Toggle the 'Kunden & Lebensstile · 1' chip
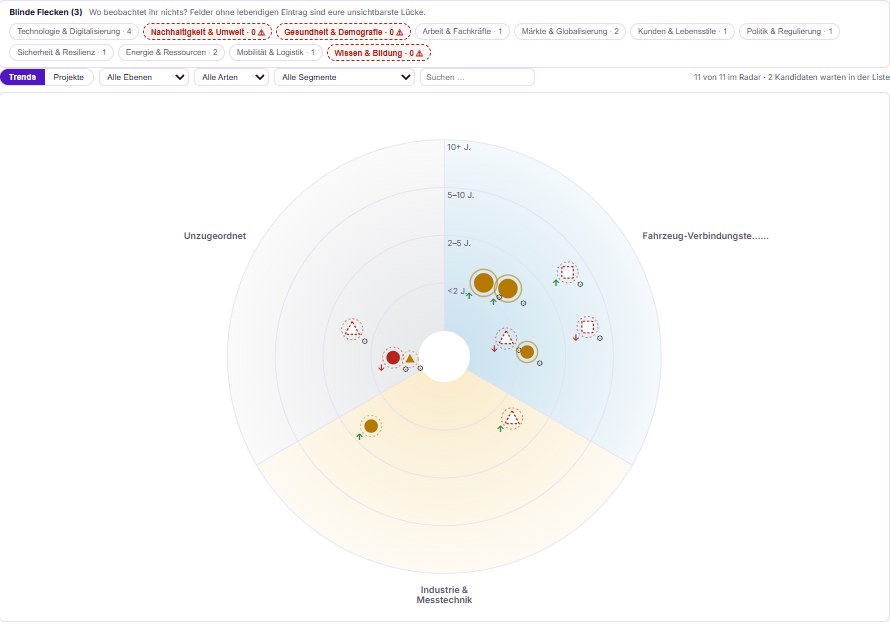The image size is (890, 626). pos(682,31)
